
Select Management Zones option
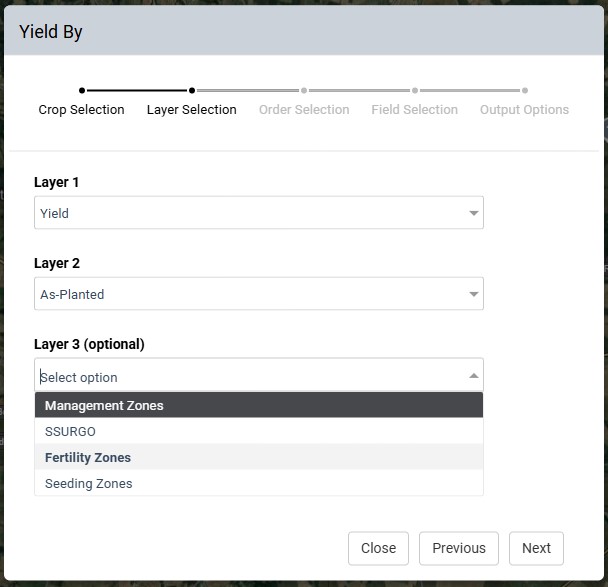point(259,405)
